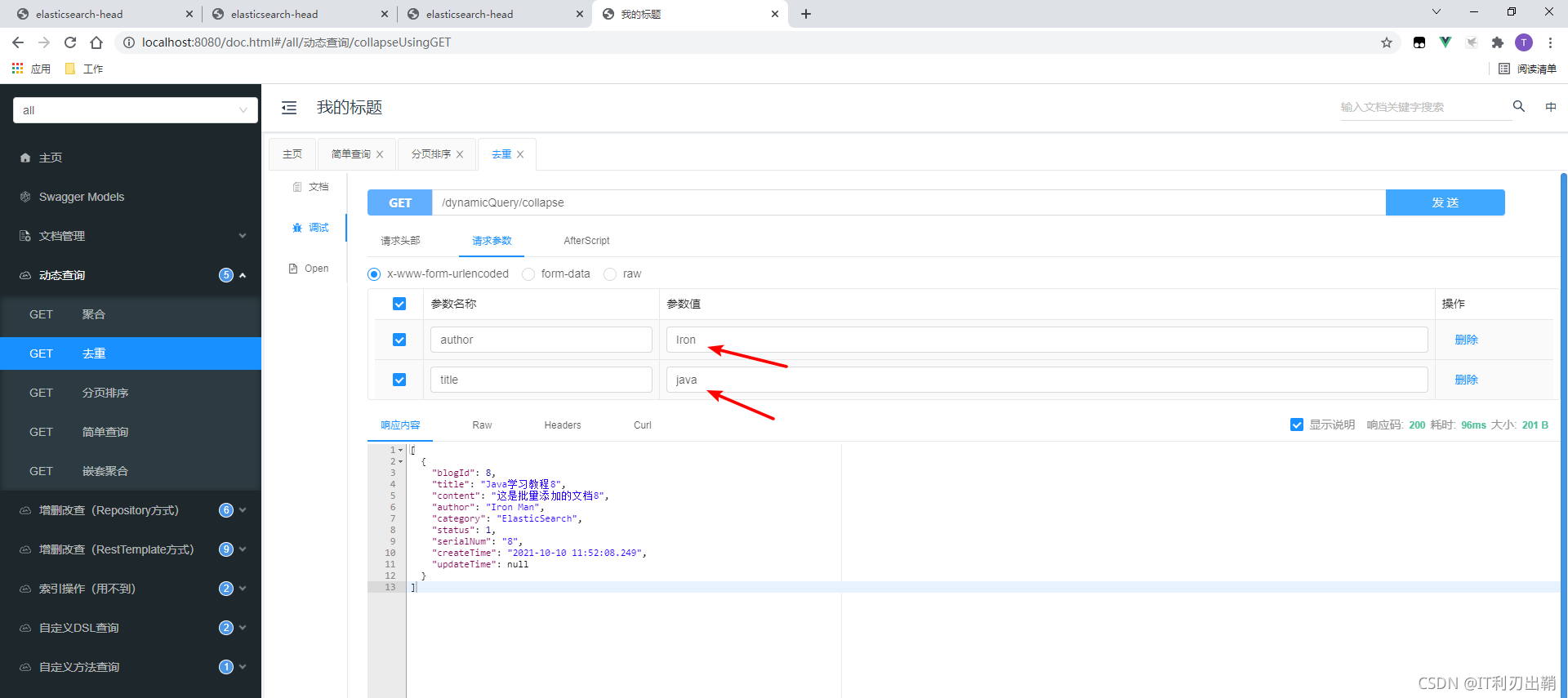The image size is (1568, 698).
Task: Close the 去重 tab
Action: coord(520,154)
